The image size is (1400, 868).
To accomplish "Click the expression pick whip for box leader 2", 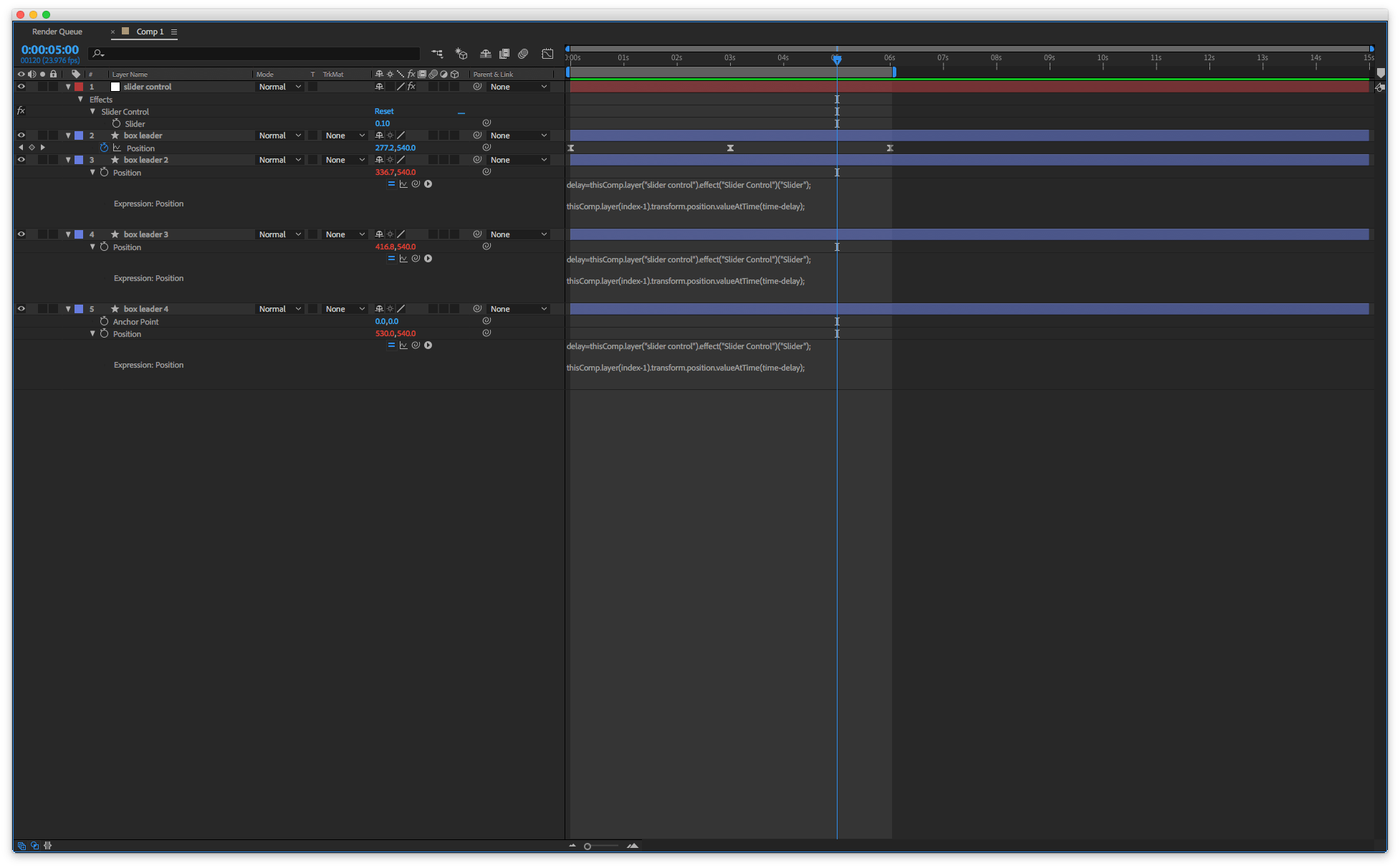I will tap(416, 184).
